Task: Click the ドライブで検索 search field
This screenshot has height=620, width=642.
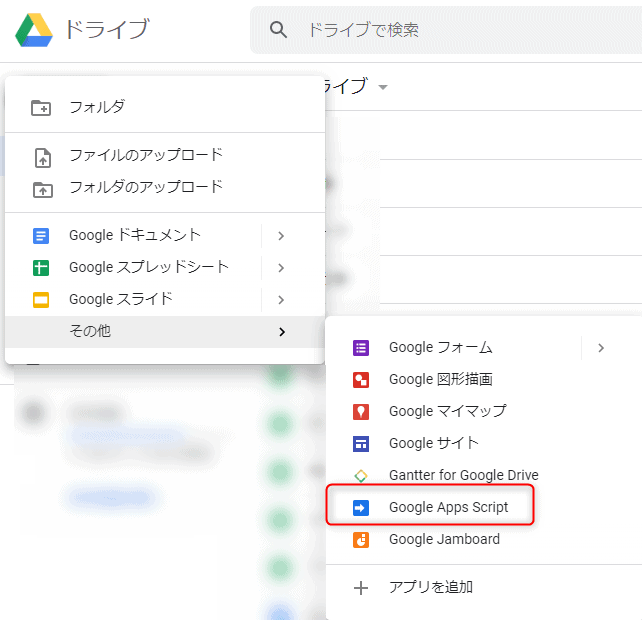Action: pyautogui.click(x=450, y=30)
